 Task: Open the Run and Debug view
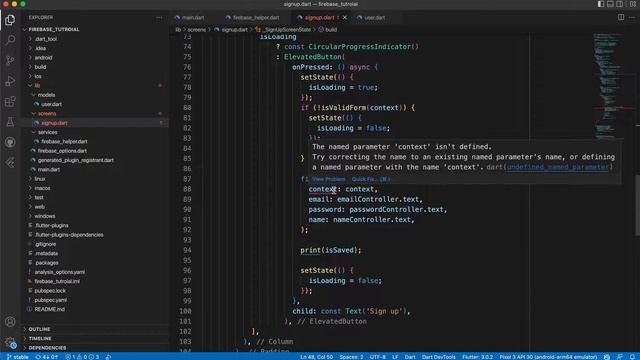pos(10,81)
